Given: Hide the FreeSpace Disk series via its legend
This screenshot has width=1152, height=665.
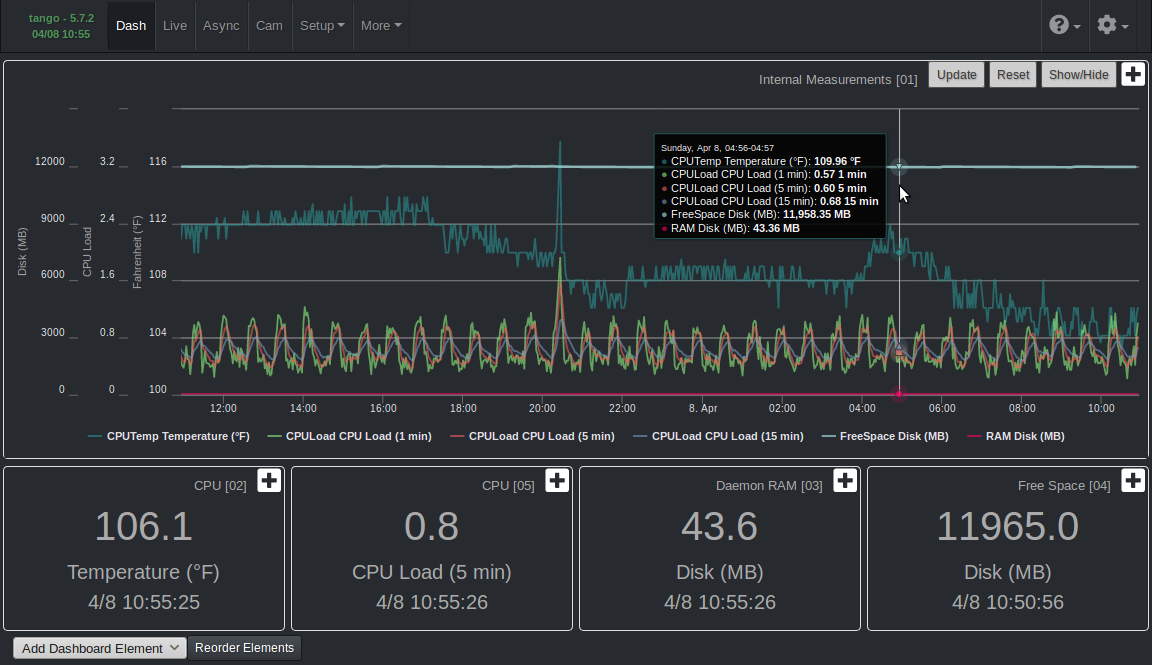Looking at the screenshot, I should point(885,436).
